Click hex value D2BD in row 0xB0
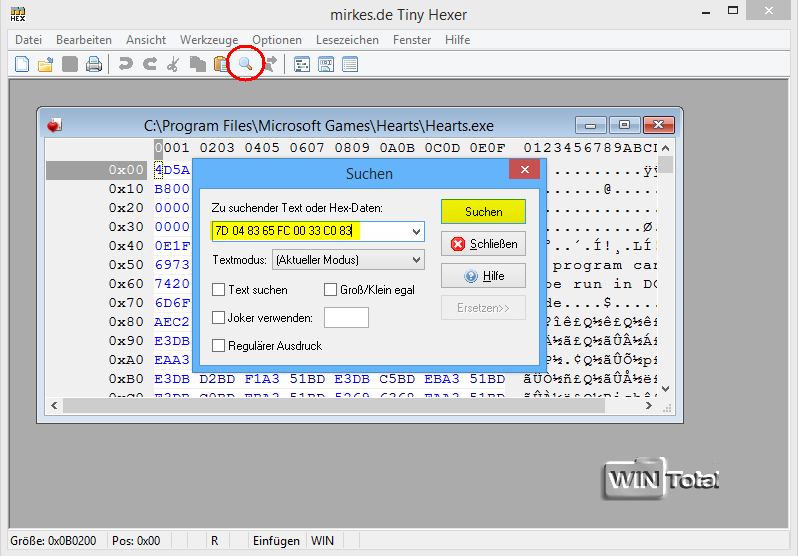The image size is (798, 556). pos(217,379)
